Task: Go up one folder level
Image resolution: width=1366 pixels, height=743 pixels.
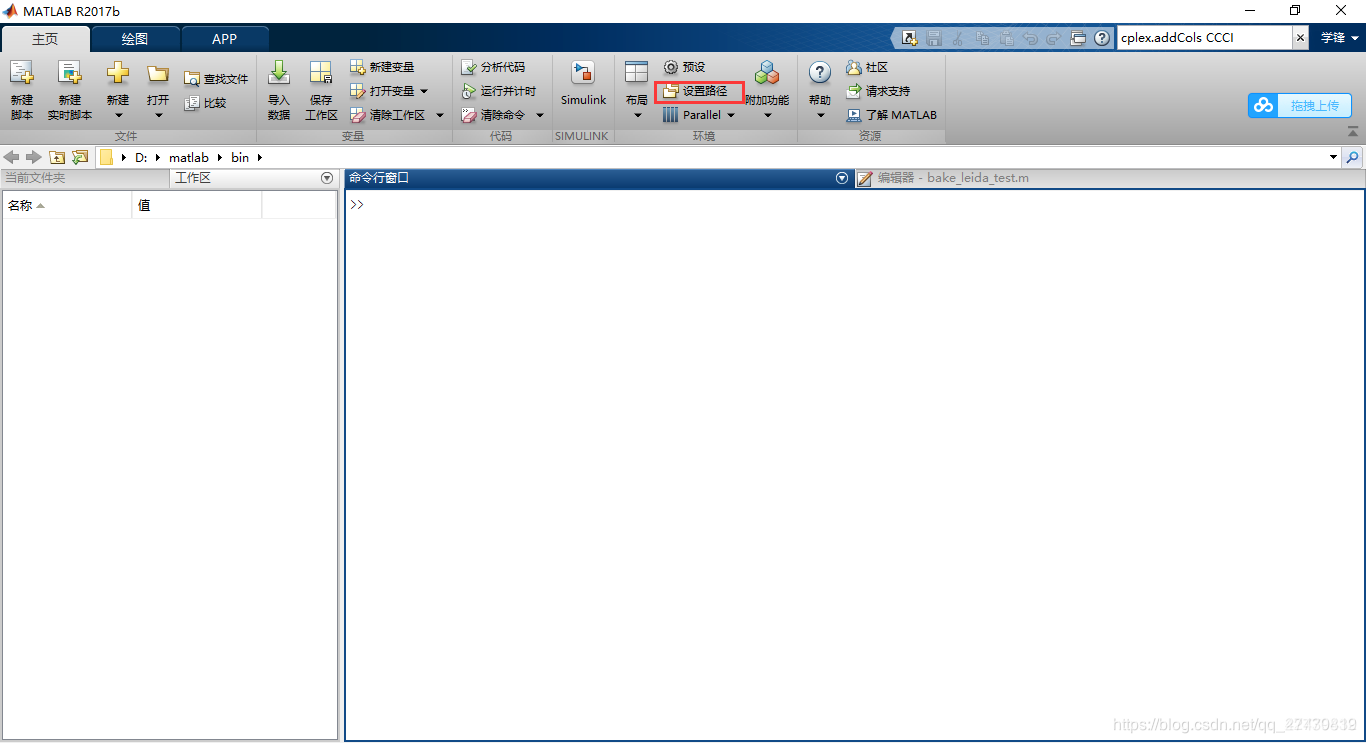Action: tap(57, 157)
